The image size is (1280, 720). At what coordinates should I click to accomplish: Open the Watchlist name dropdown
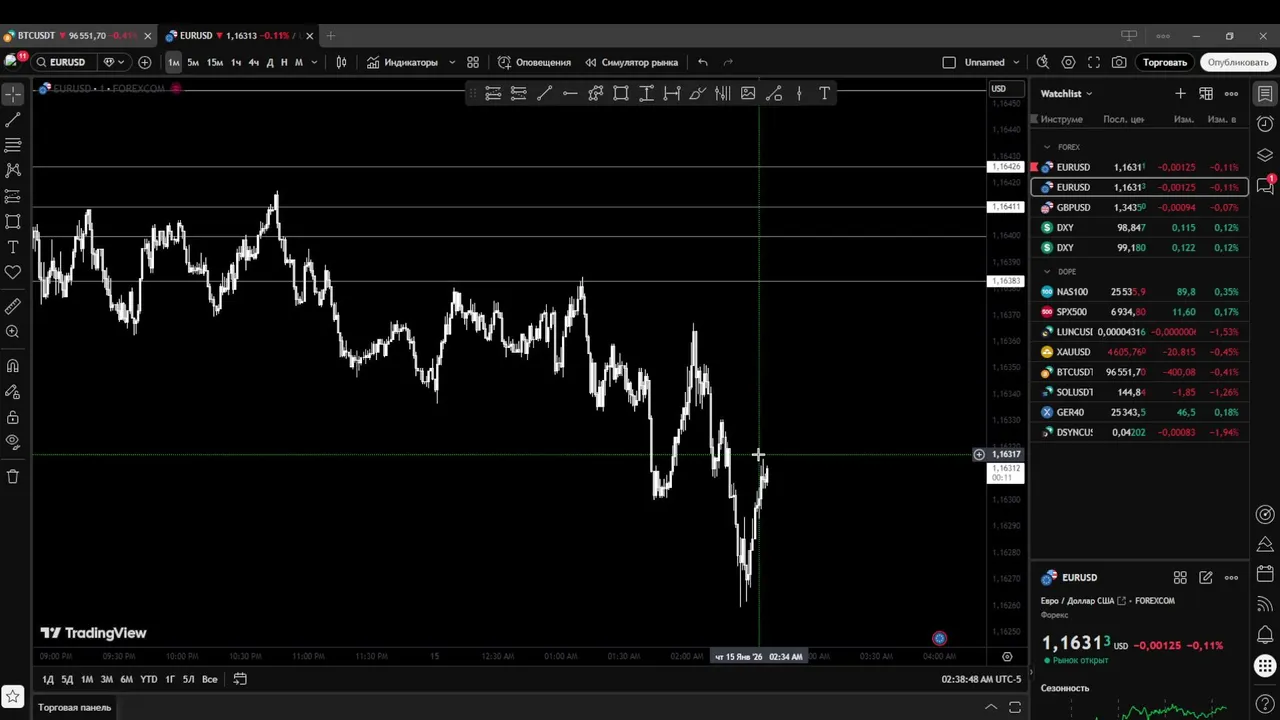click(x=1066, y=93)
